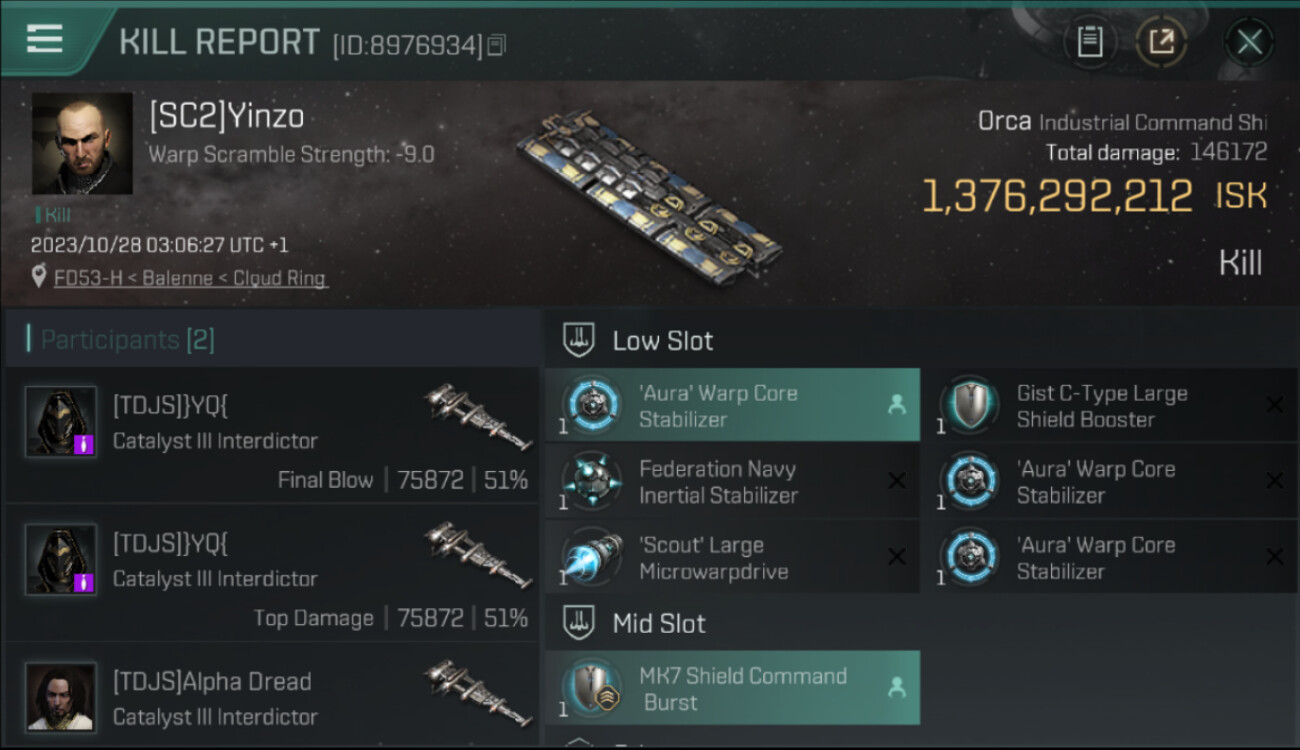Open the hamburger main menu
Image resolution: width=1300 pixels, height=750 pixels.
(45, 40)
